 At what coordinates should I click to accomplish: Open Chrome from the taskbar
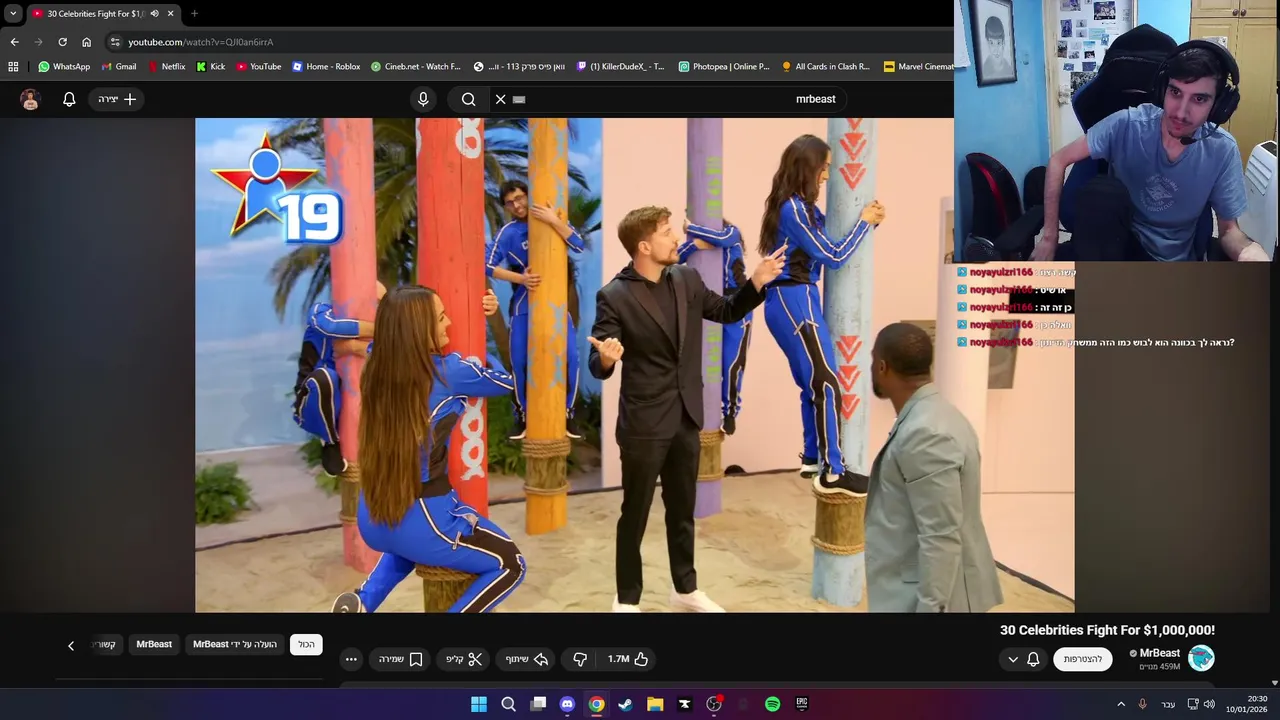596,704
